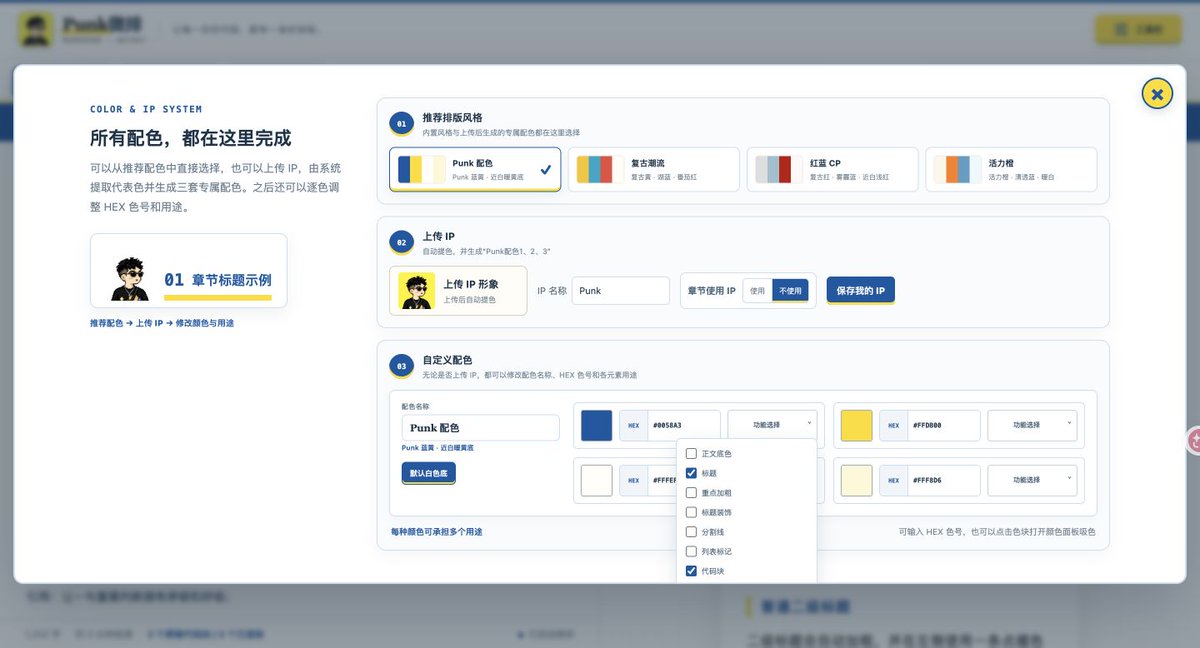Click the 保存我的 IP button
The height and width of the screenshot is (648, 1200).
(x=860, y=291)
